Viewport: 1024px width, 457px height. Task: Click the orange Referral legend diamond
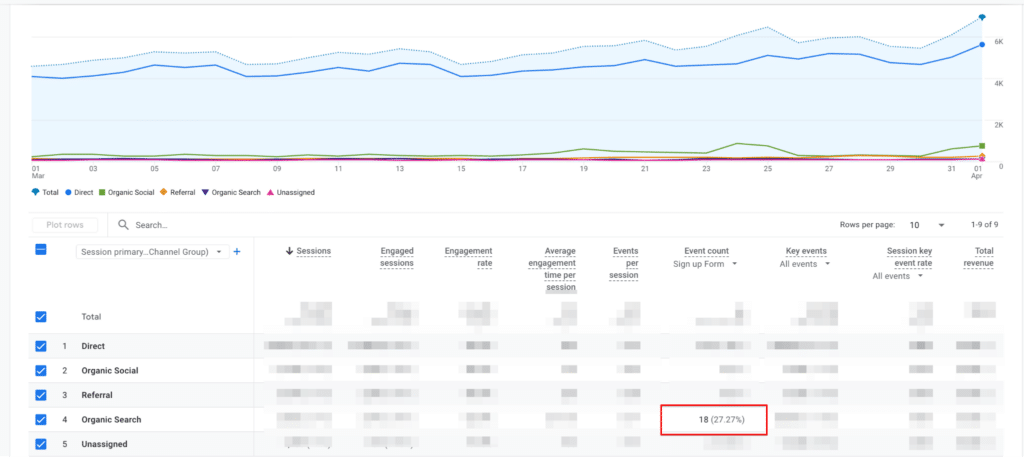tap(164, 193)
